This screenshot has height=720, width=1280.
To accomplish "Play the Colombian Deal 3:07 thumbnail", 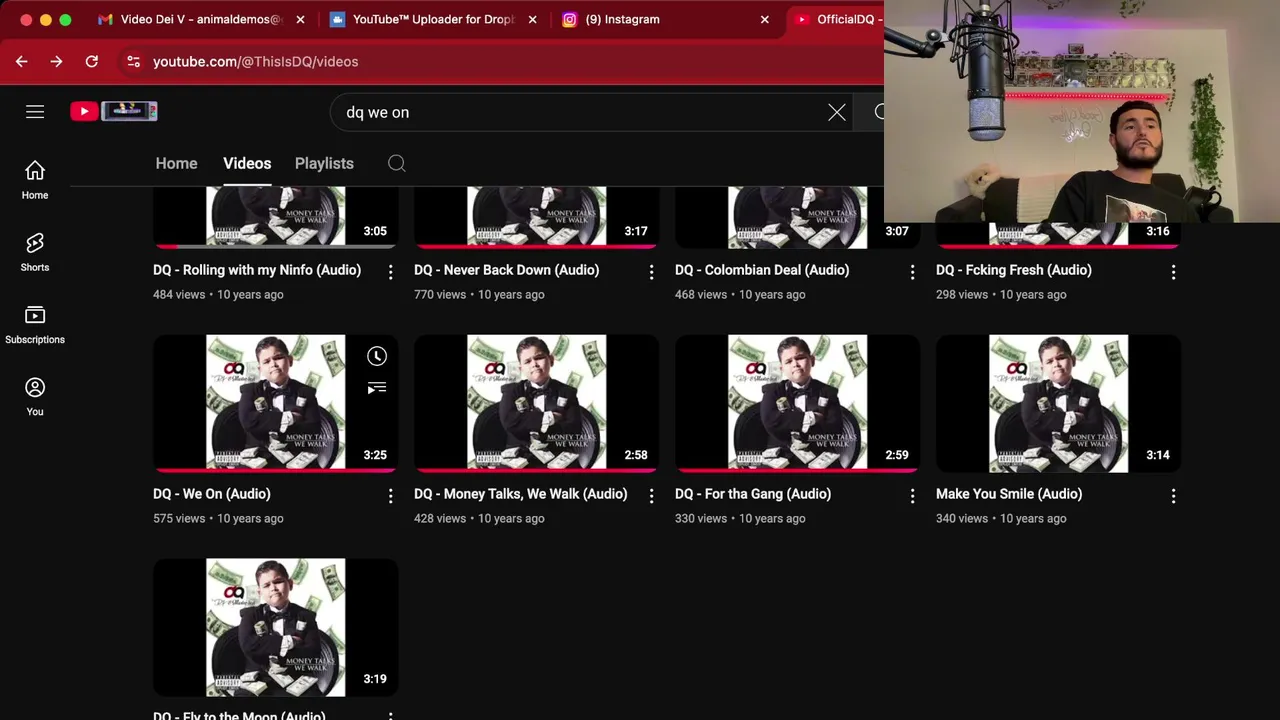I will pos(797,217).
